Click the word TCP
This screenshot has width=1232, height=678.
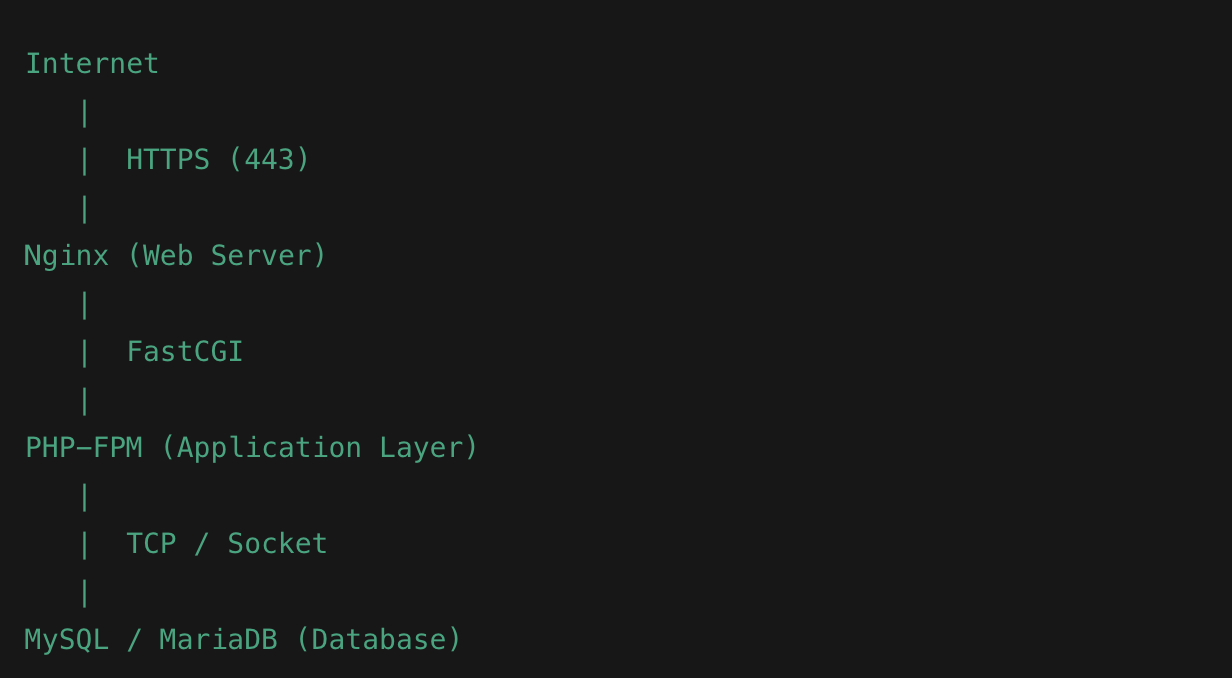tap(151, 544)
